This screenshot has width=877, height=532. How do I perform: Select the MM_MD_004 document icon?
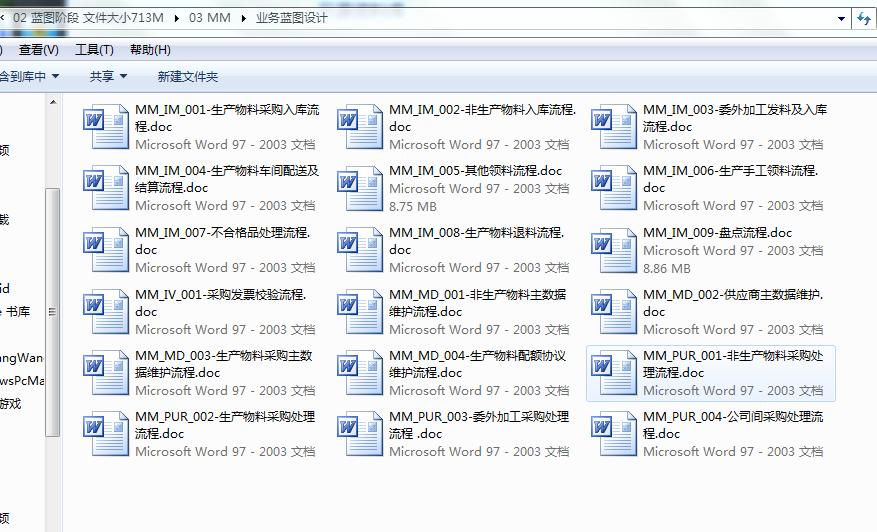pos(360,373)
